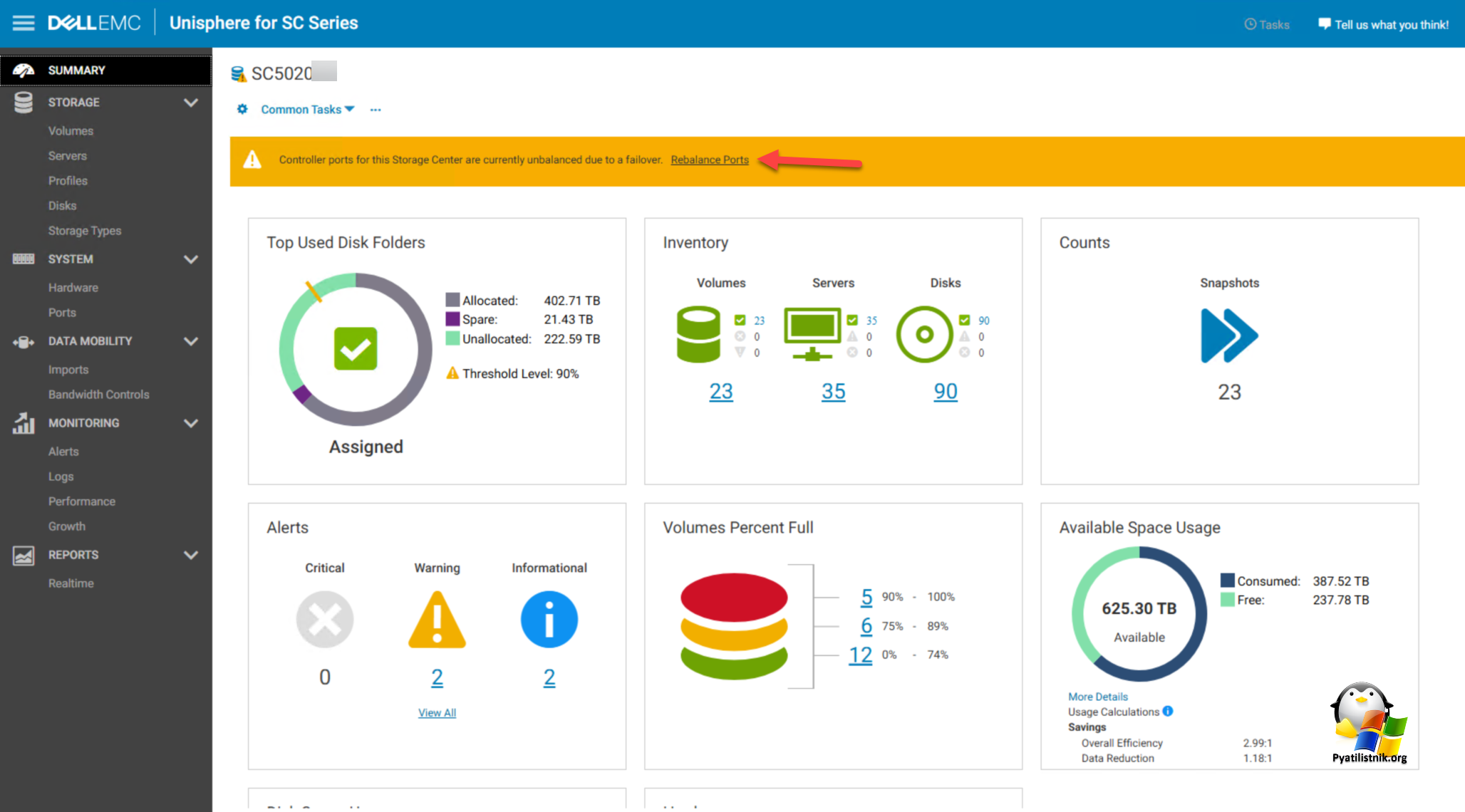Open Bandwidth Controls in the sidebar
Screen dimensions: 1465x812
tap(99, 395)
